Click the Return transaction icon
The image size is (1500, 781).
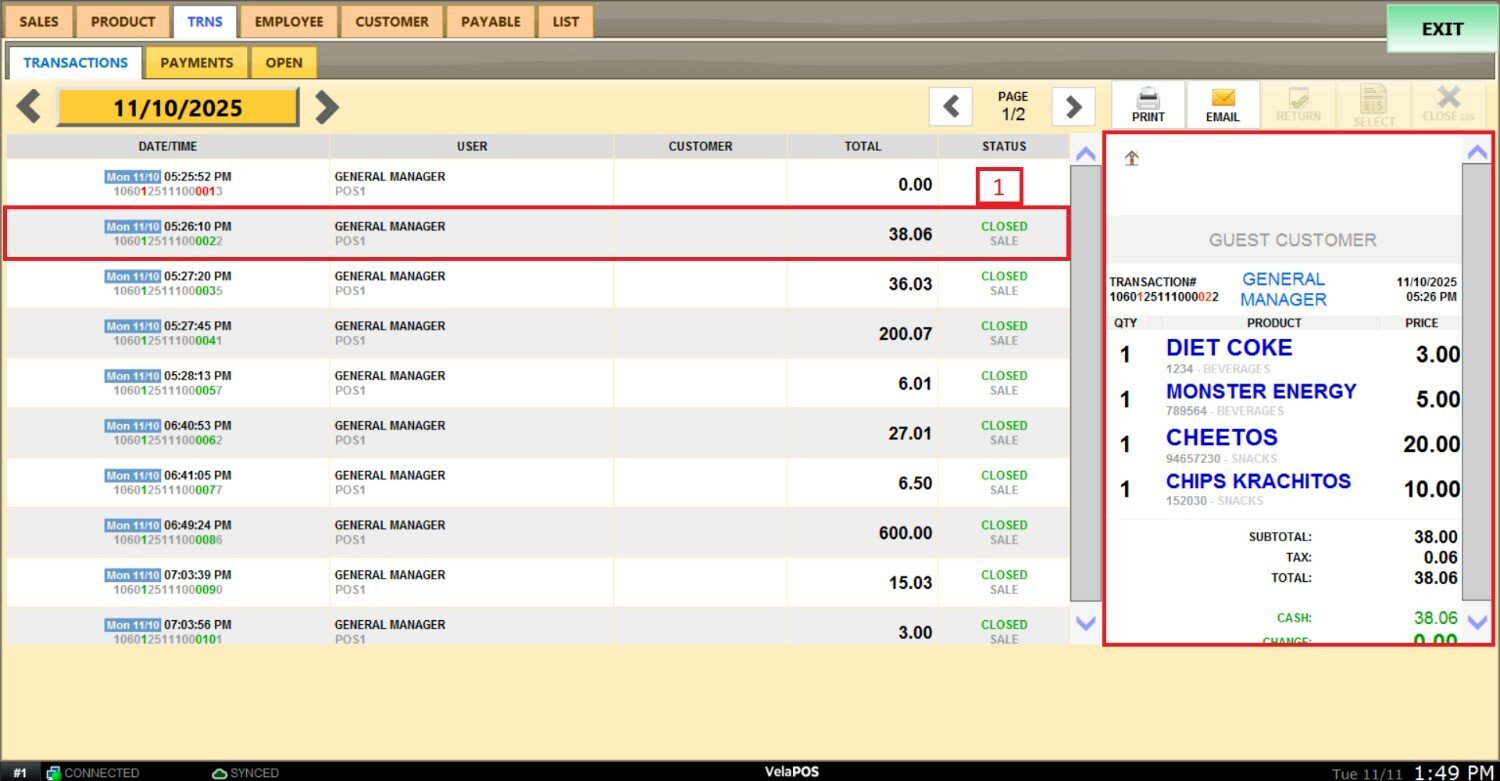(x=1298, y=99)
